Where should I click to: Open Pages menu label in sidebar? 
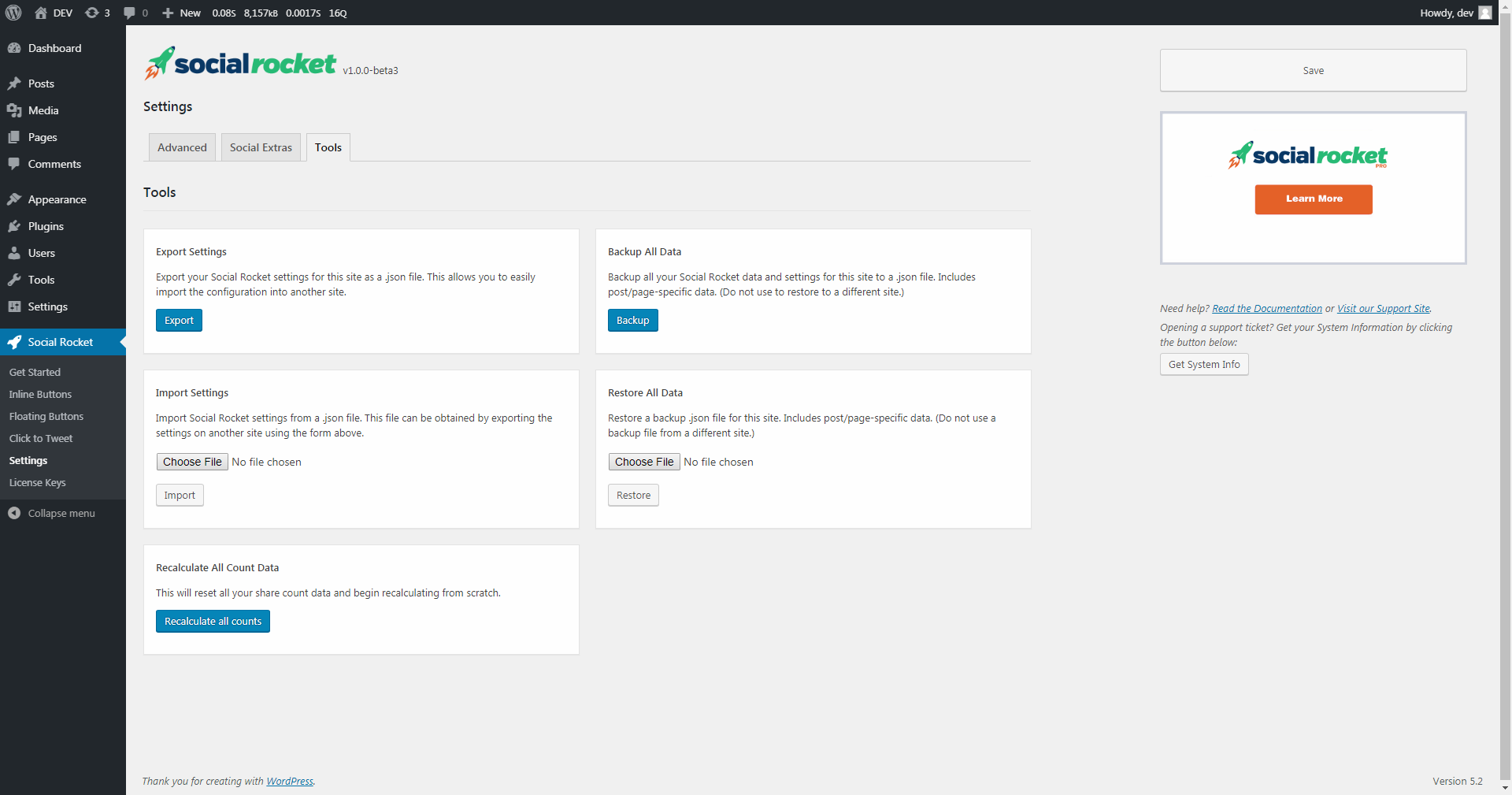(x=43, y=137)
